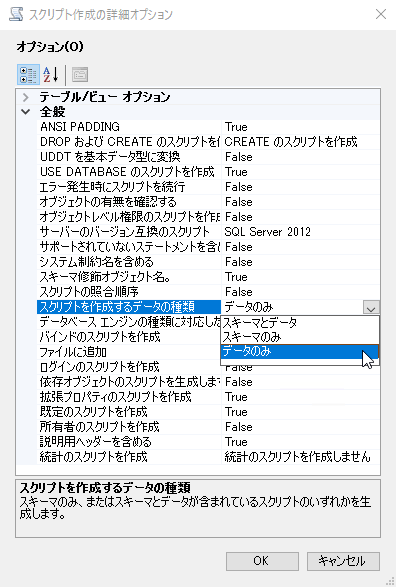Select the ANSI PADDING row

128,127
